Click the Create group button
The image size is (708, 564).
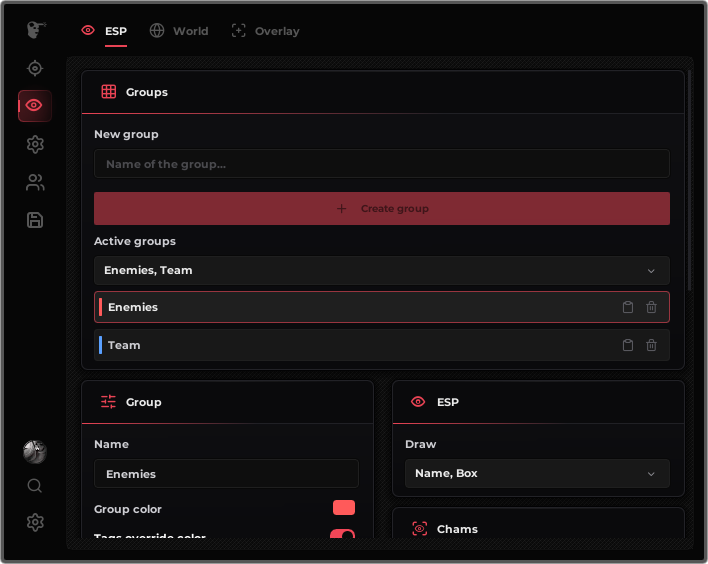pyautogui.click(x=382, y=209)
